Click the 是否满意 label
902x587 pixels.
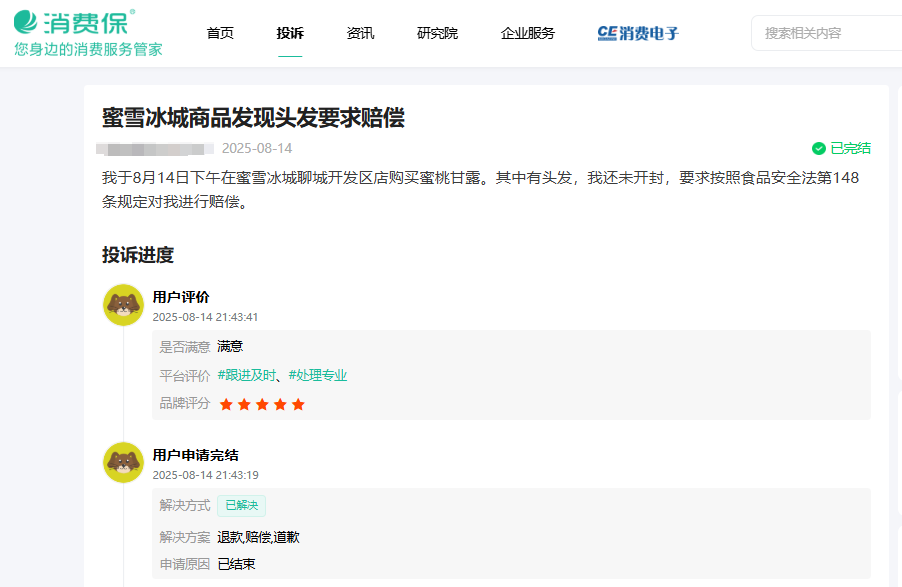185,347
